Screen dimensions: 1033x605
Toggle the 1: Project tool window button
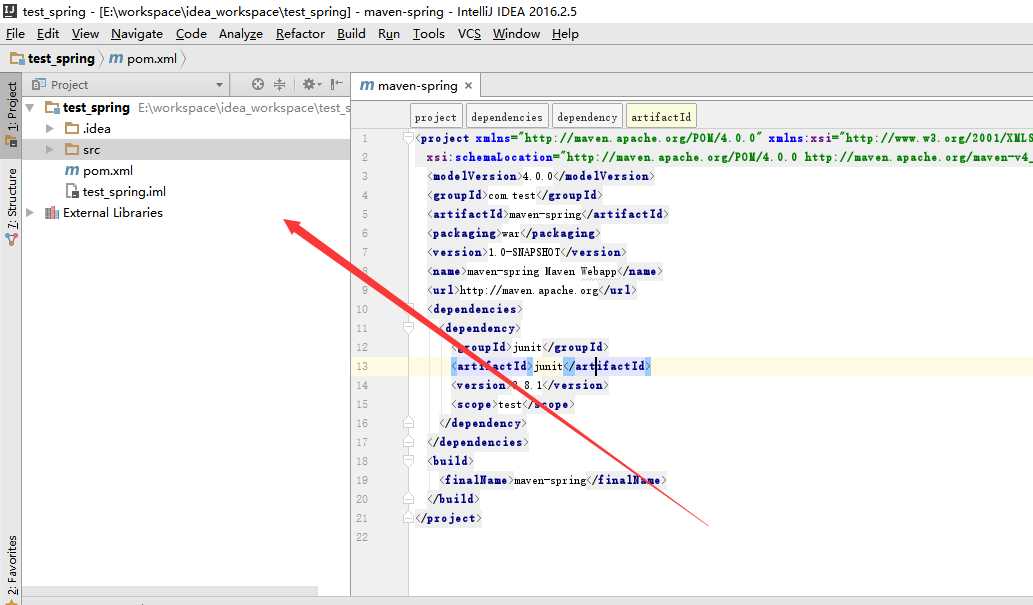point(11,115)
